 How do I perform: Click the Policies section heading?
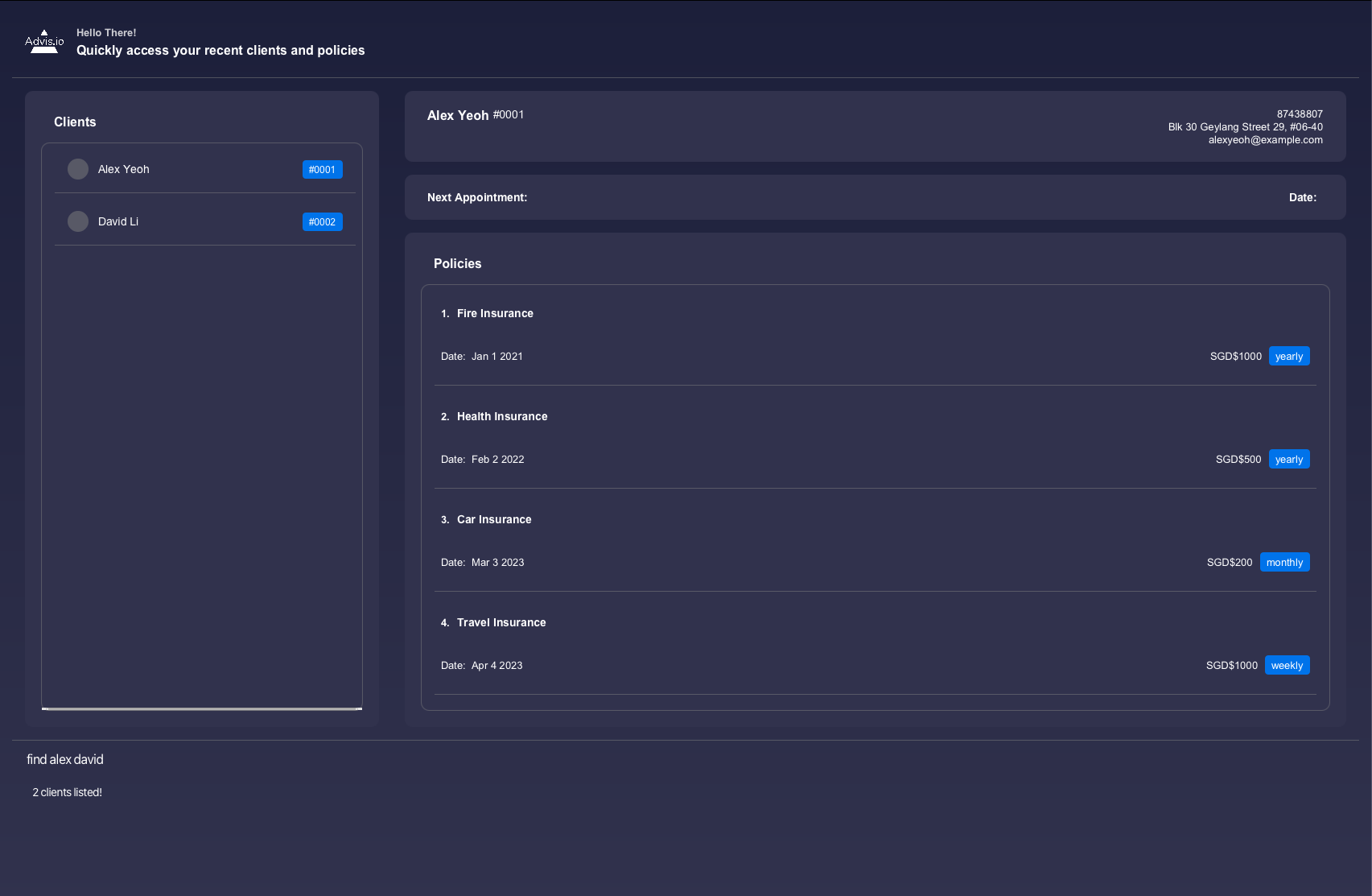tap(458, 263)
